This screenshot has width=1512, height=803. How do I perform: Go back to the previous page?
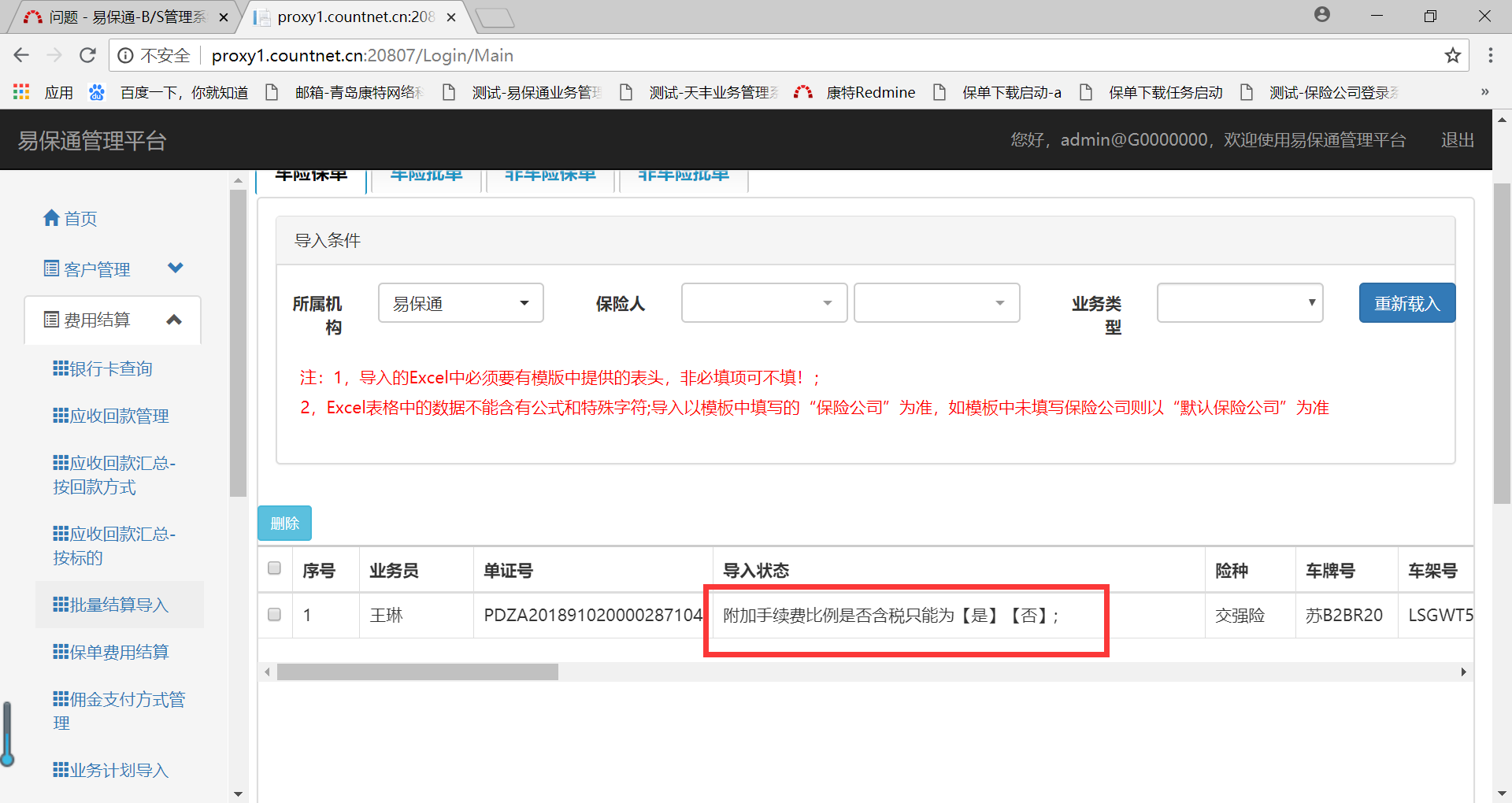(21, 55)
